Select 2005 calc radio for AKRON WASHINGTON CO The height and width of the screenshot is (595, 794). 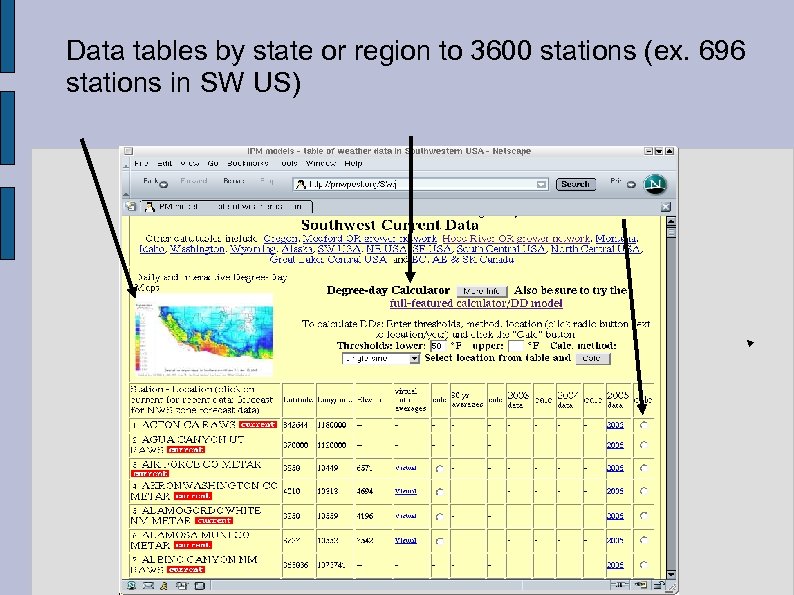[x=644, y=491]
